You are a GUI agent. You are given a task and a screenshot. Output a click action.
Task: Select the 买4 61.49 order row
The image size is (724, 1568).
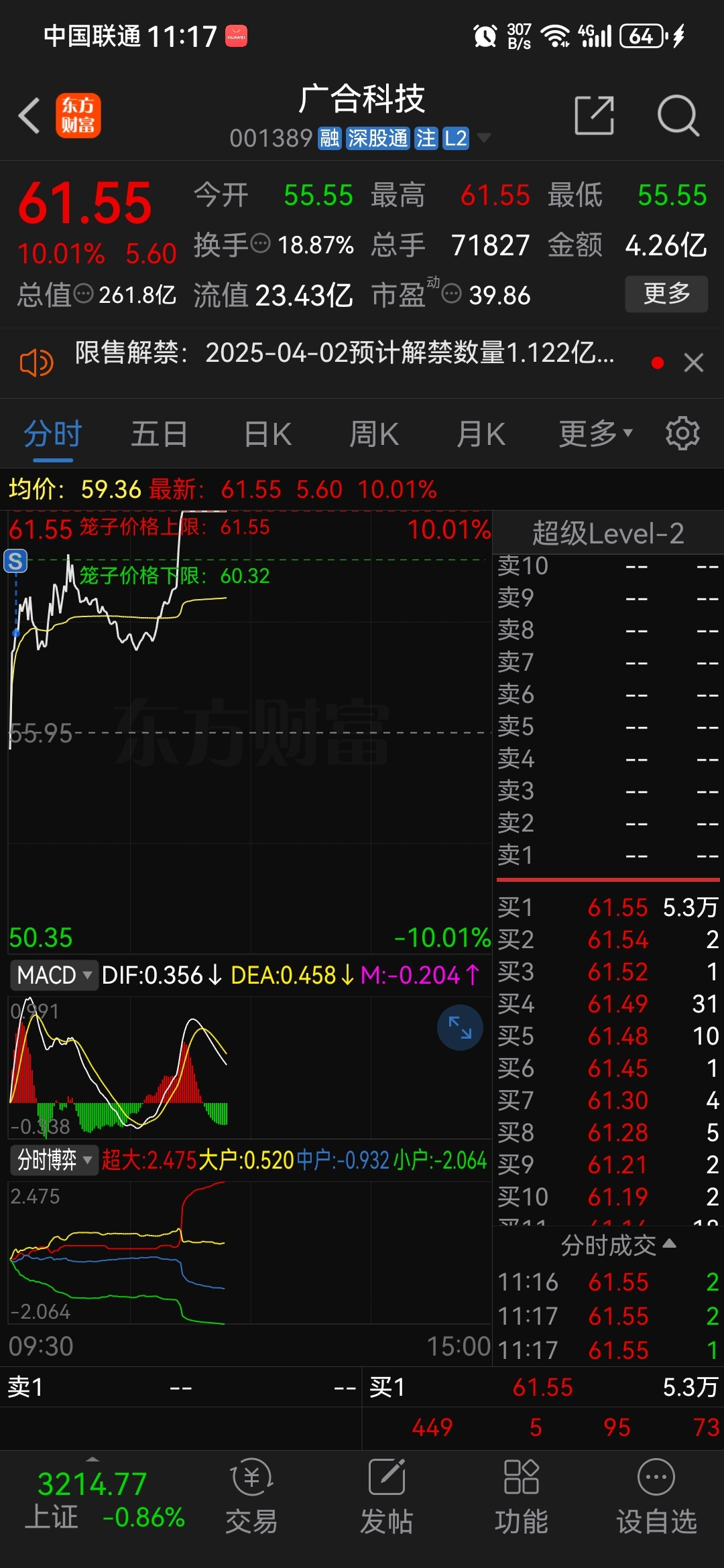coord(608,1004)
